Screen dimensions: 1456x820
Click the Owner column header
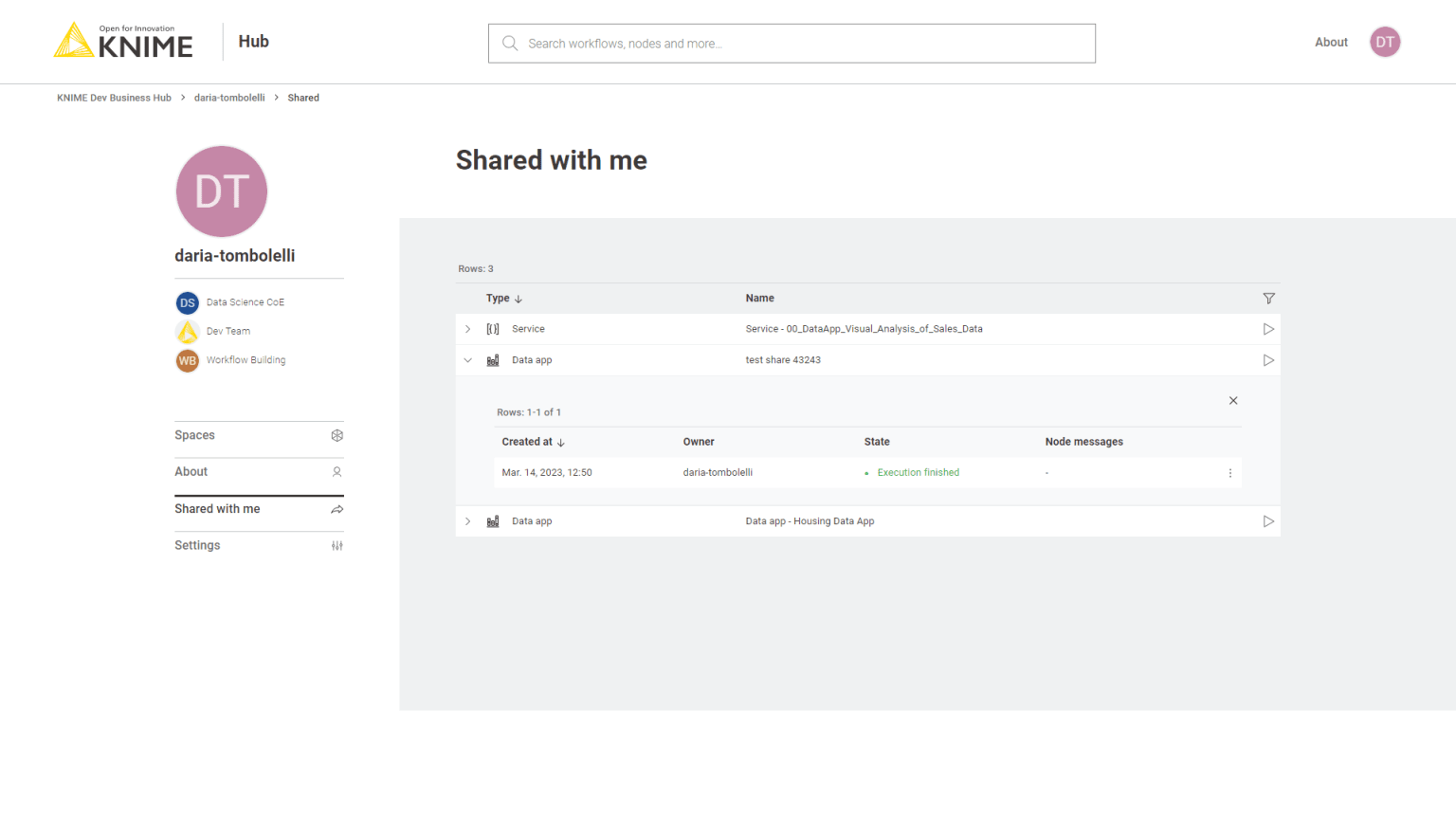(x=699, y=442)
